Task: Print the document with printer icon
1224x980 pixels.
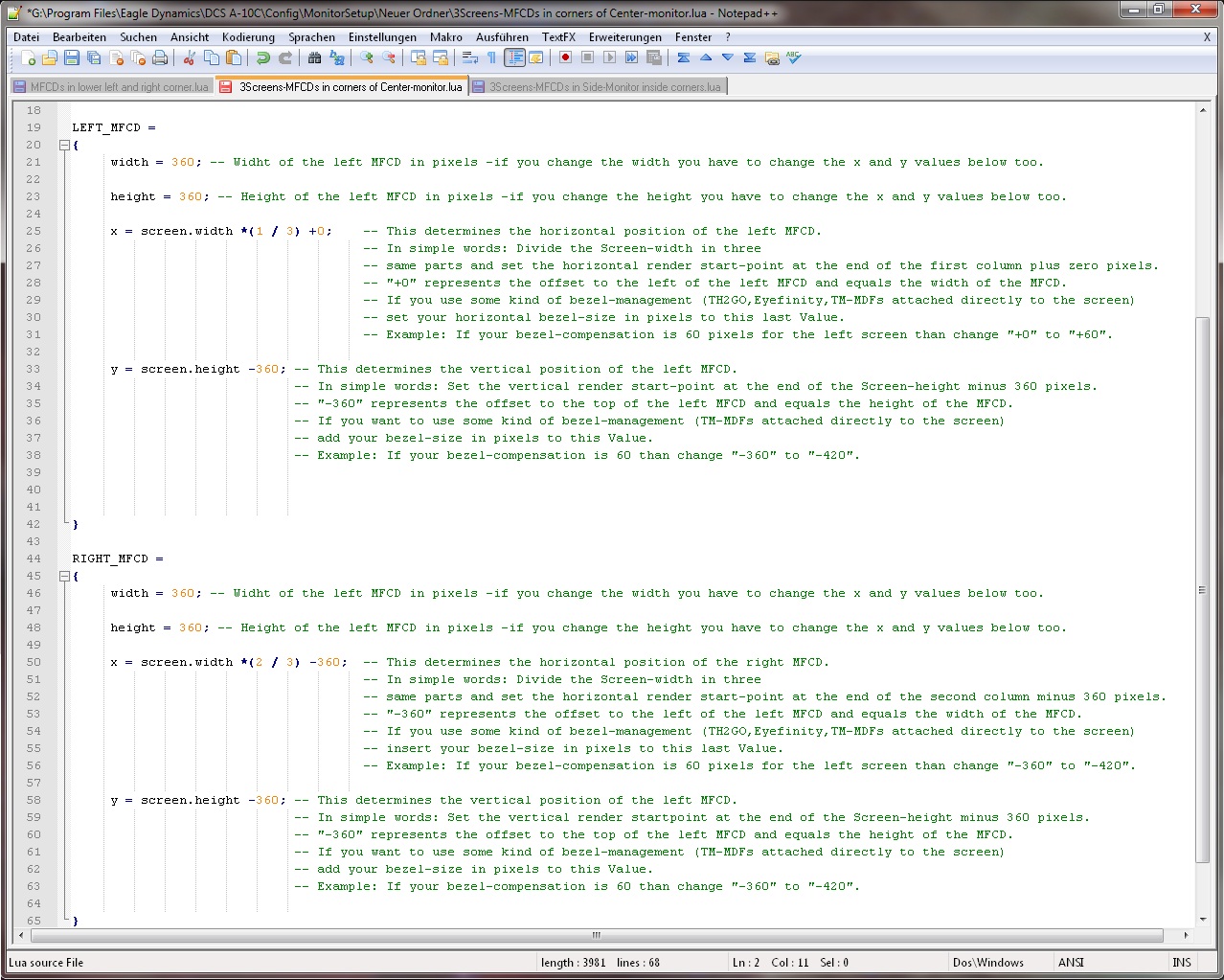Action: [x=160, y=57]
